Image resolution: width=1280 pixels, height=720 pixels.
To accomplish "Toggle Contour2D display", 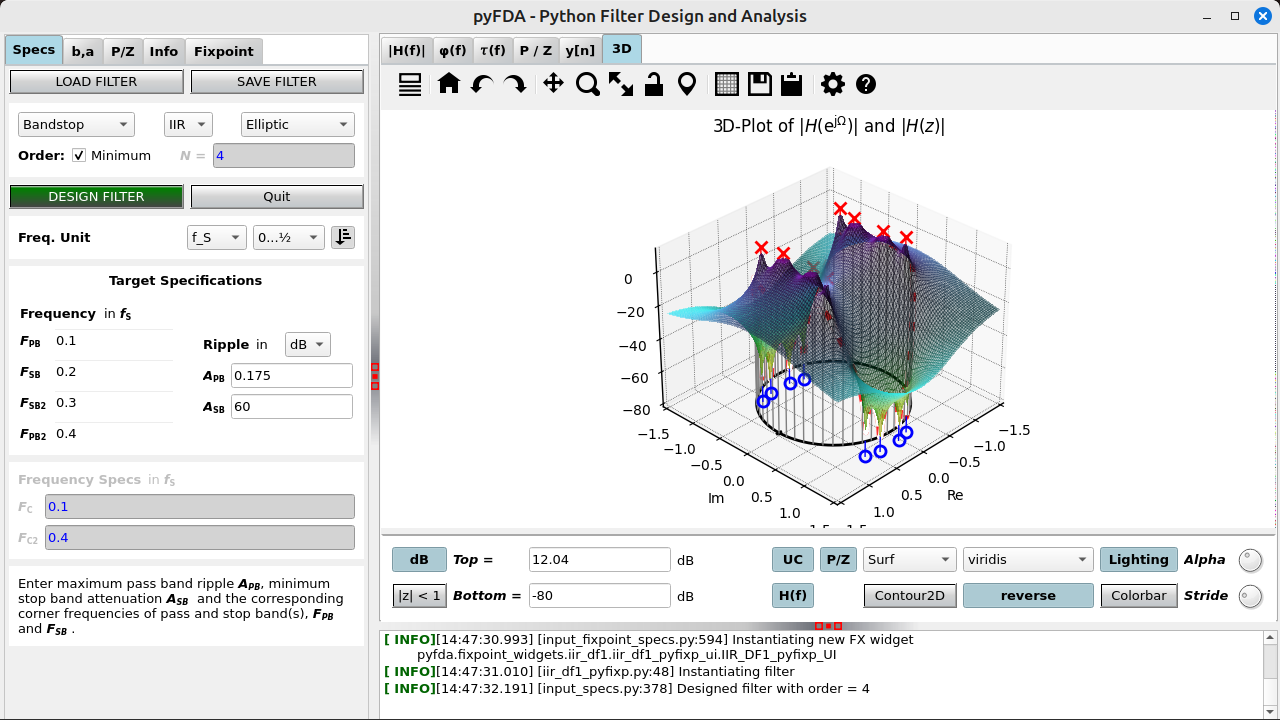I will [x=910, y=596].
